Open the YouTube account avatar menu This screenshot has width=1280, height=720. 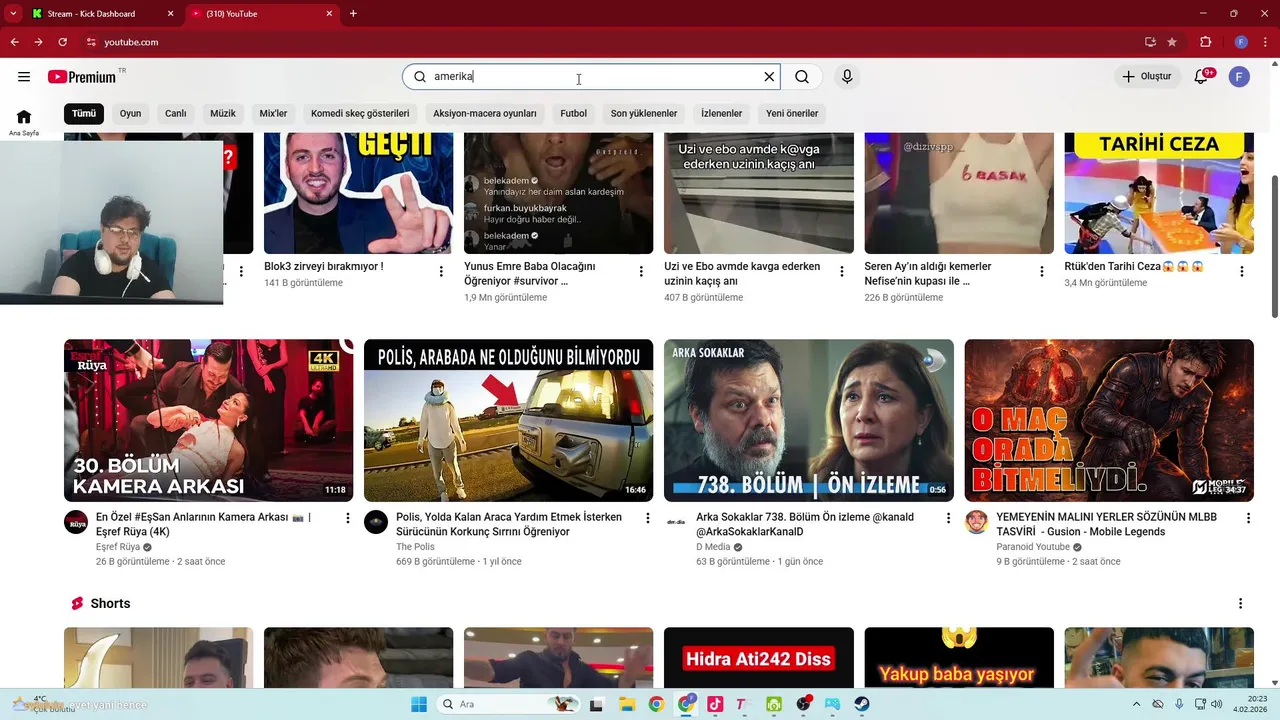pyautogui.click(x=1239, y=77)
